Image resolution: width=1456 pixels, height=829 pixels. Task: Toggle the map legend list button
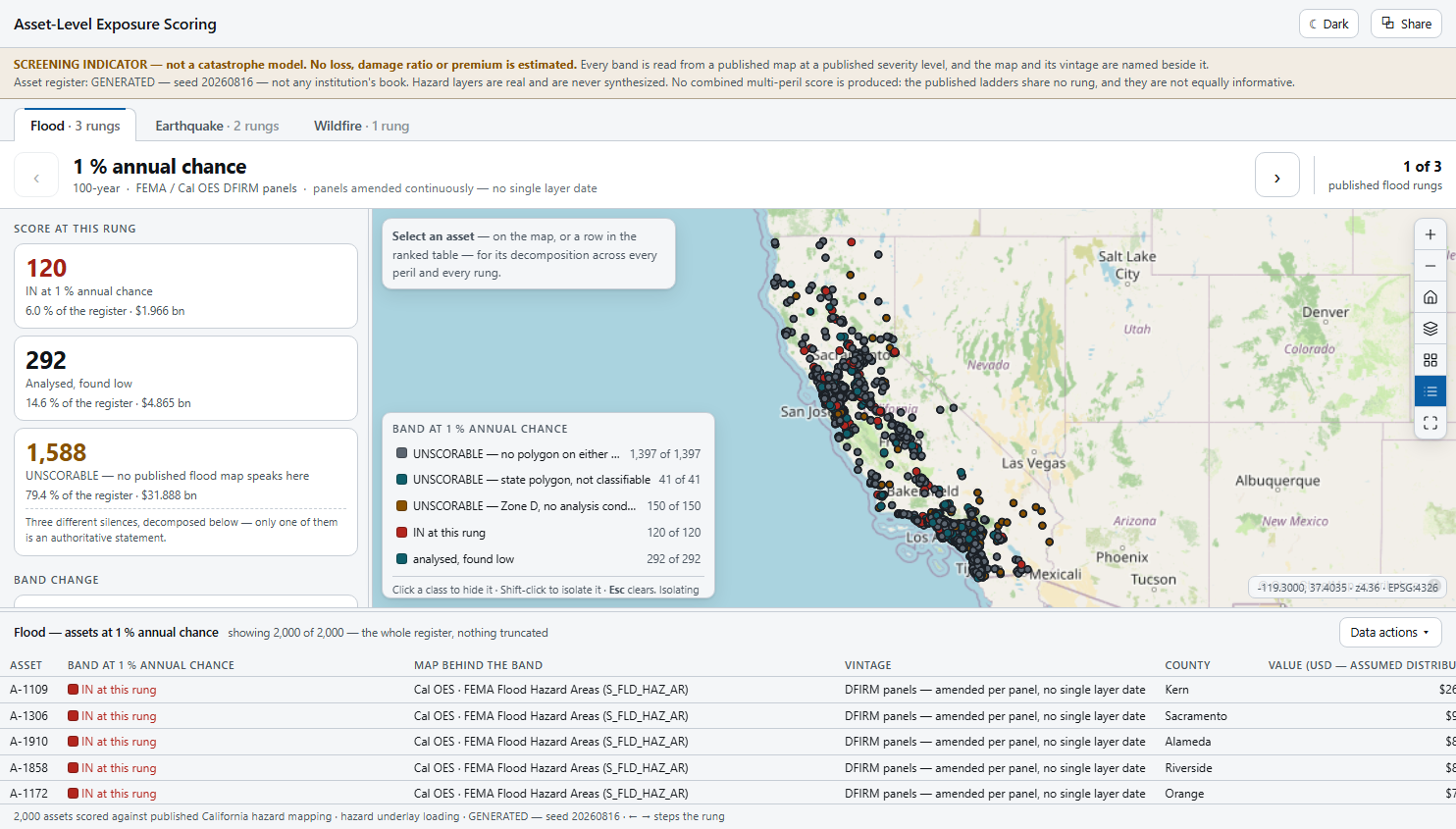coord(1430,391)
